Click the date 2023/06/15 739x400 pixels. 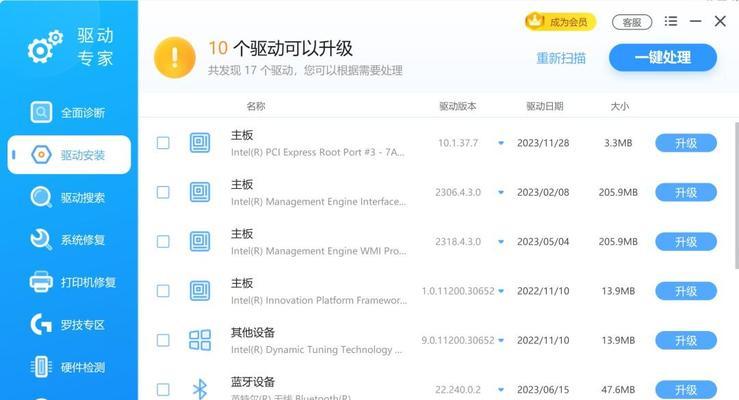point(543,390)
